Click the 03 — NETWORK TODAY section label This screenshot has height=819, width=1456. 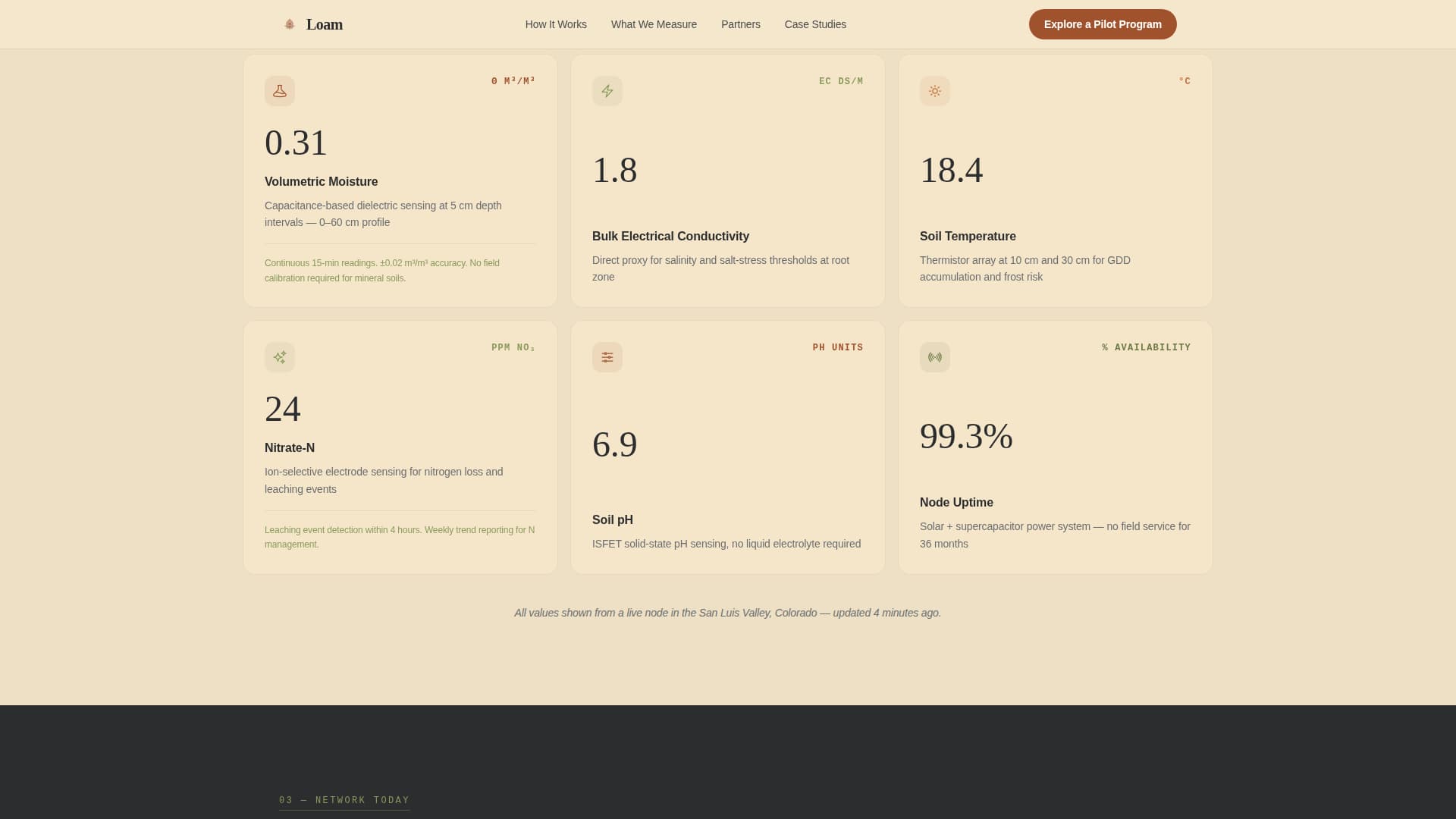coord(344,800)
